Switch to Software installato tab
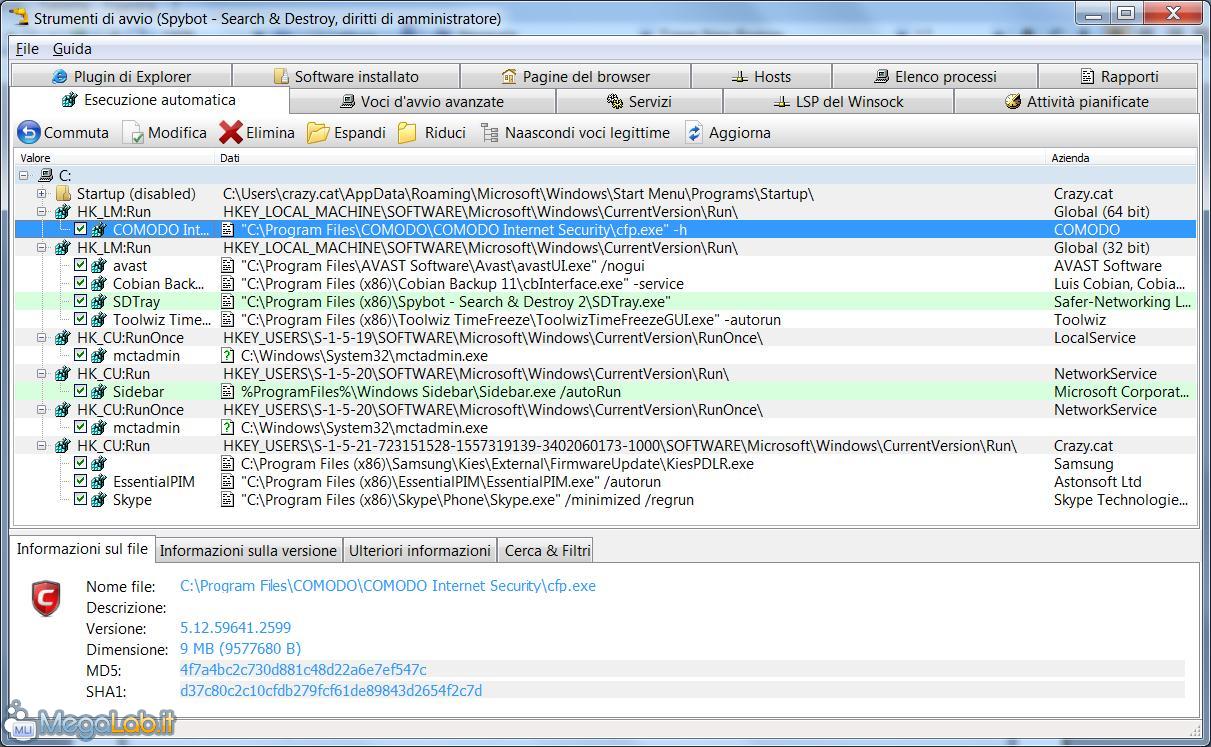1211x747 pixels. (x=346, y=76)
